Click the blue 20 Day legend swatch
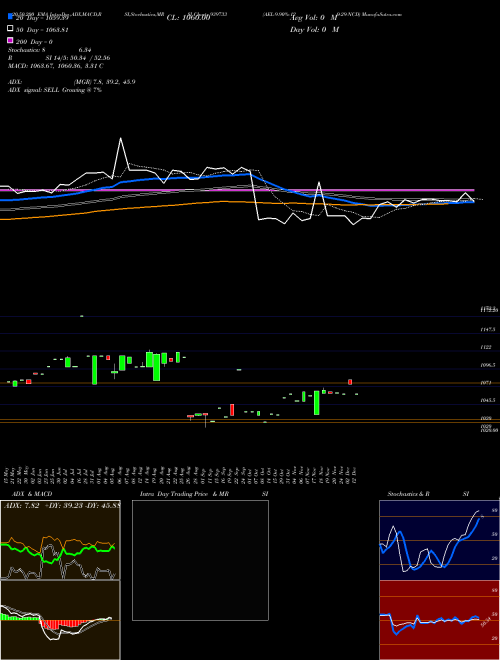This screenshot has width=500, height=660. [10, 16]
